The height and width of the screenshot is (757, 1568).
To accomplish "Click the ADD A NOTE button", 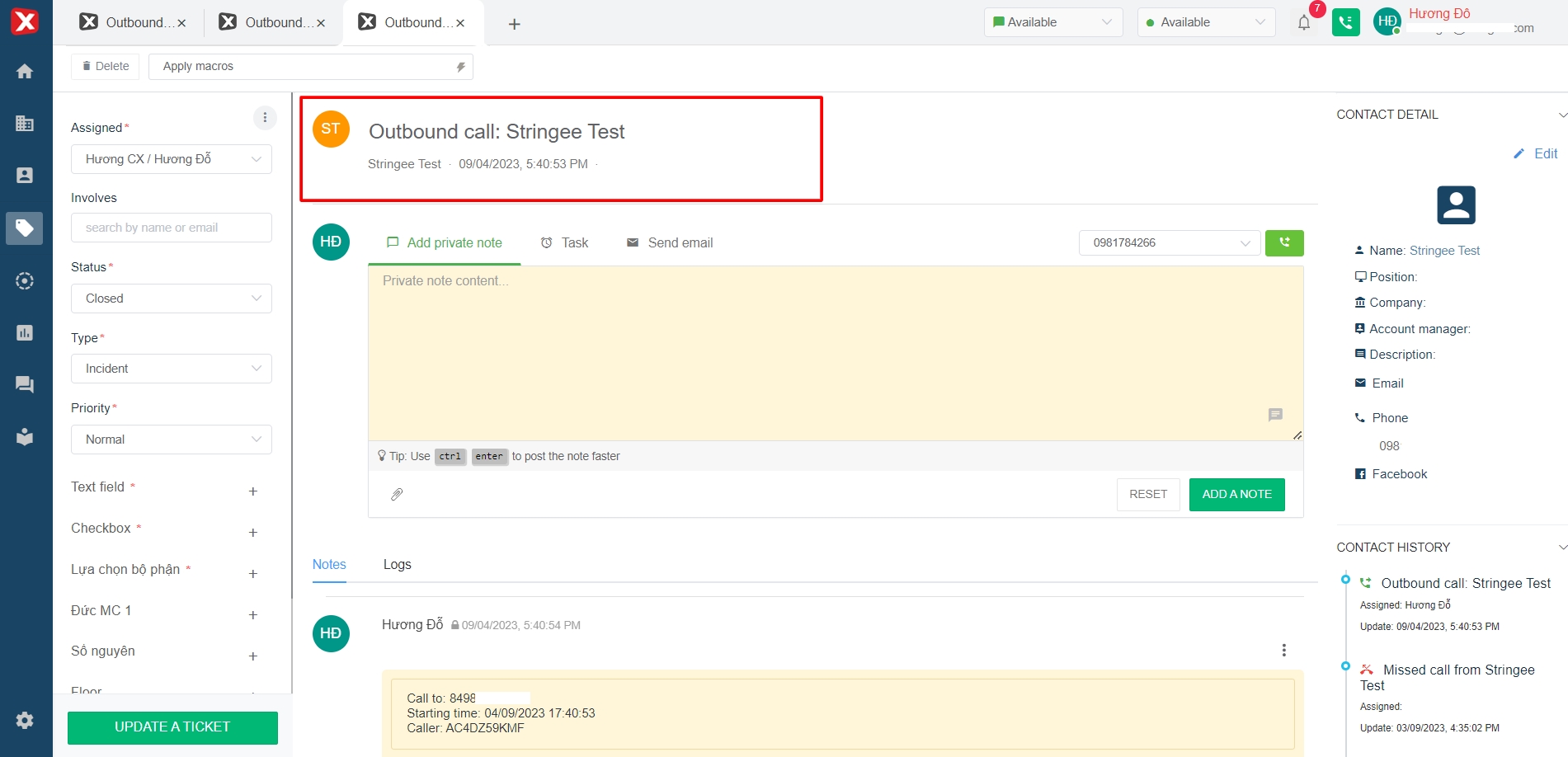I will tap(1236, 495).
